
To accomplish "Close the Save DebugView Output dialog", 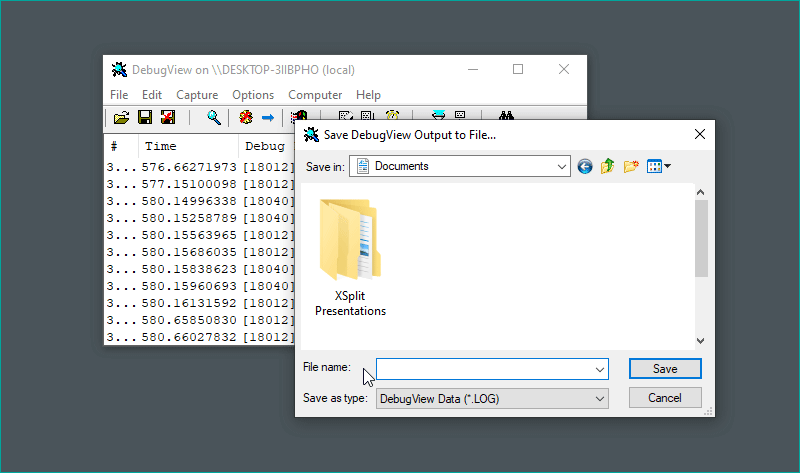I will [700, 134].
